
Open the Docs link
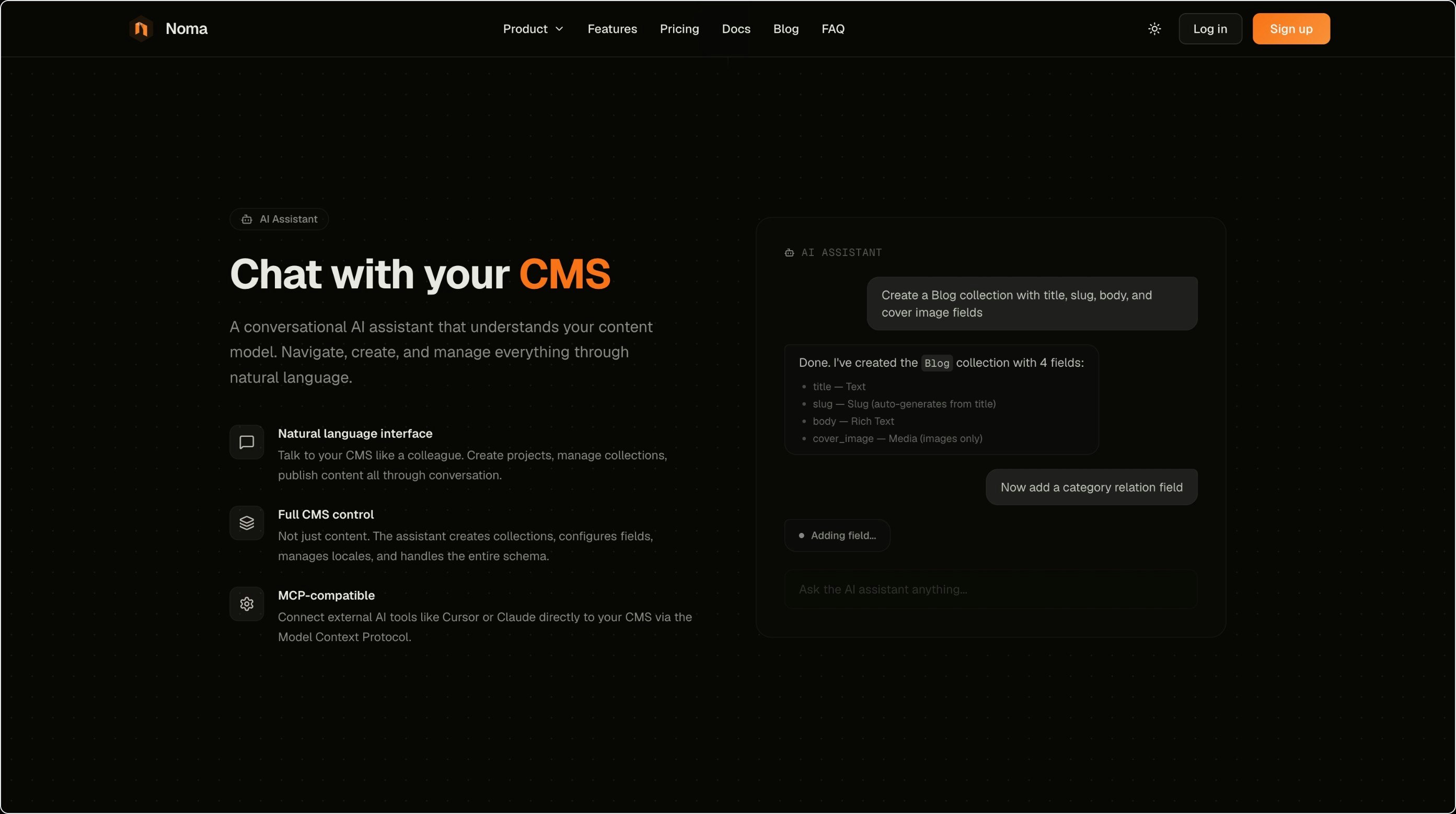tap(736, 29)
